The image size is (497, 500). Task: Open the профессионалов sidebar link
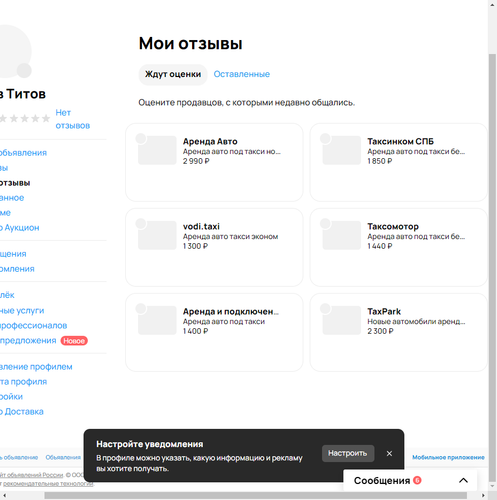33,325
